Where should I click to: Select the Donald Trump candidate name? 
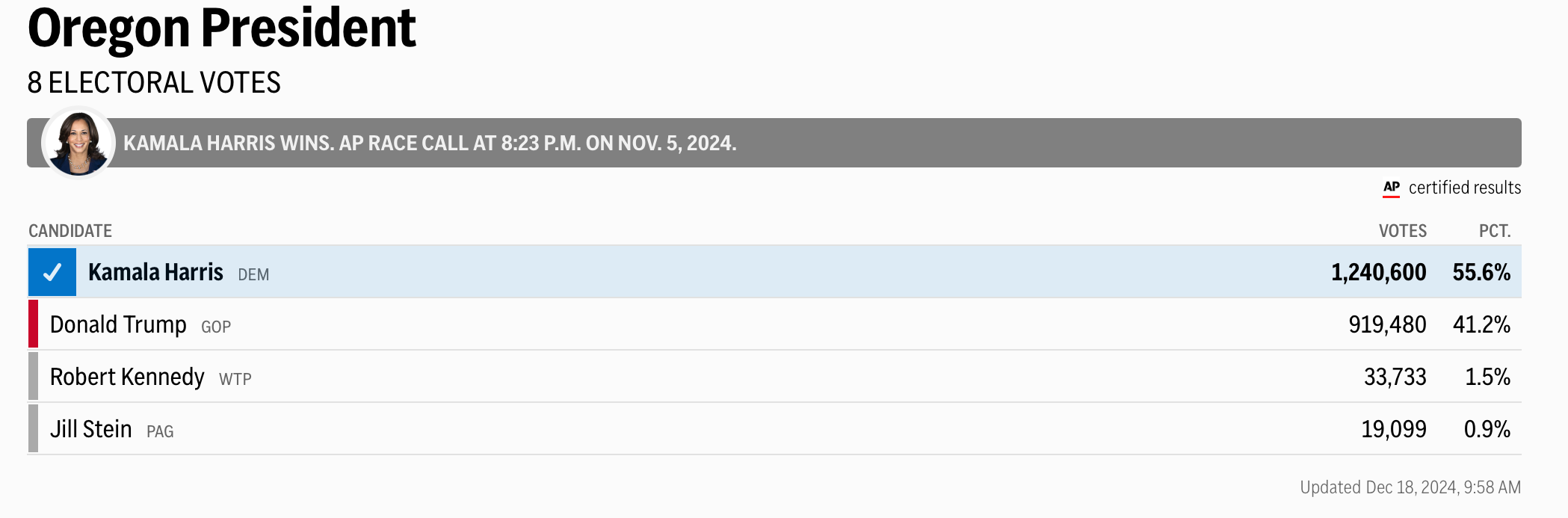(118, 324)
